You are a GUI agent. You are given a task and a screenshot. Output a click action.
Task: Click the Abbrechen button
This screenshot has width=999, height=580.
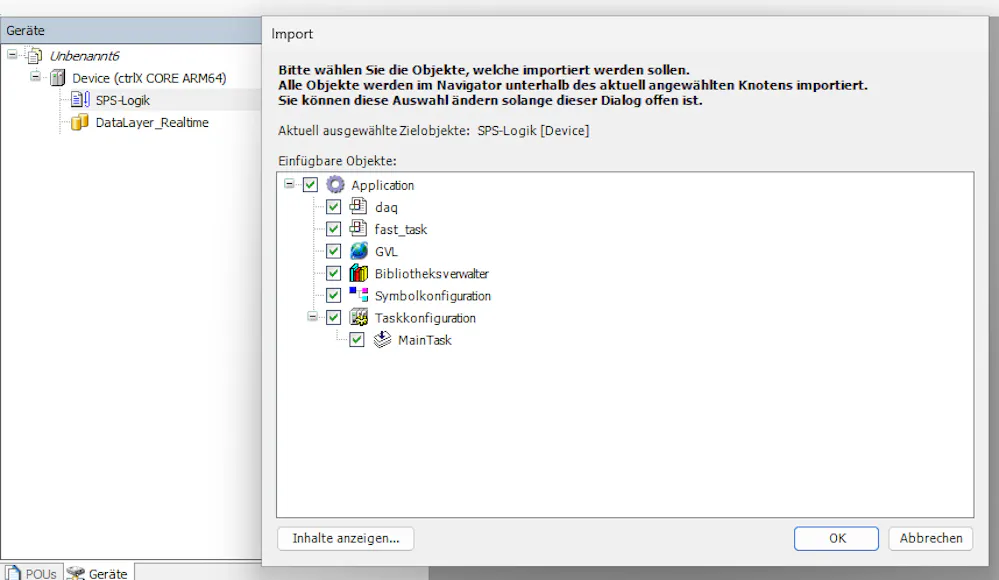point(930,538)
